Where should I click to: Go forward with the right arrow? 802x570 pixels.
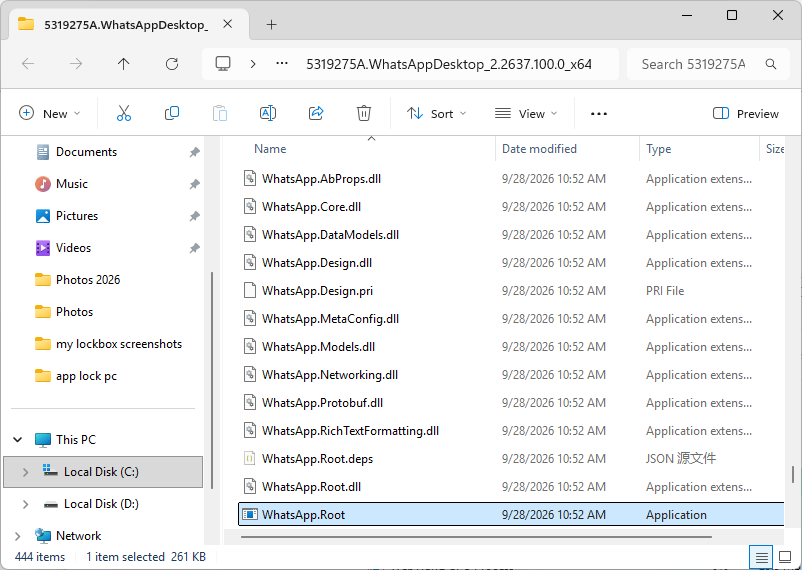(x=76, y=64)
